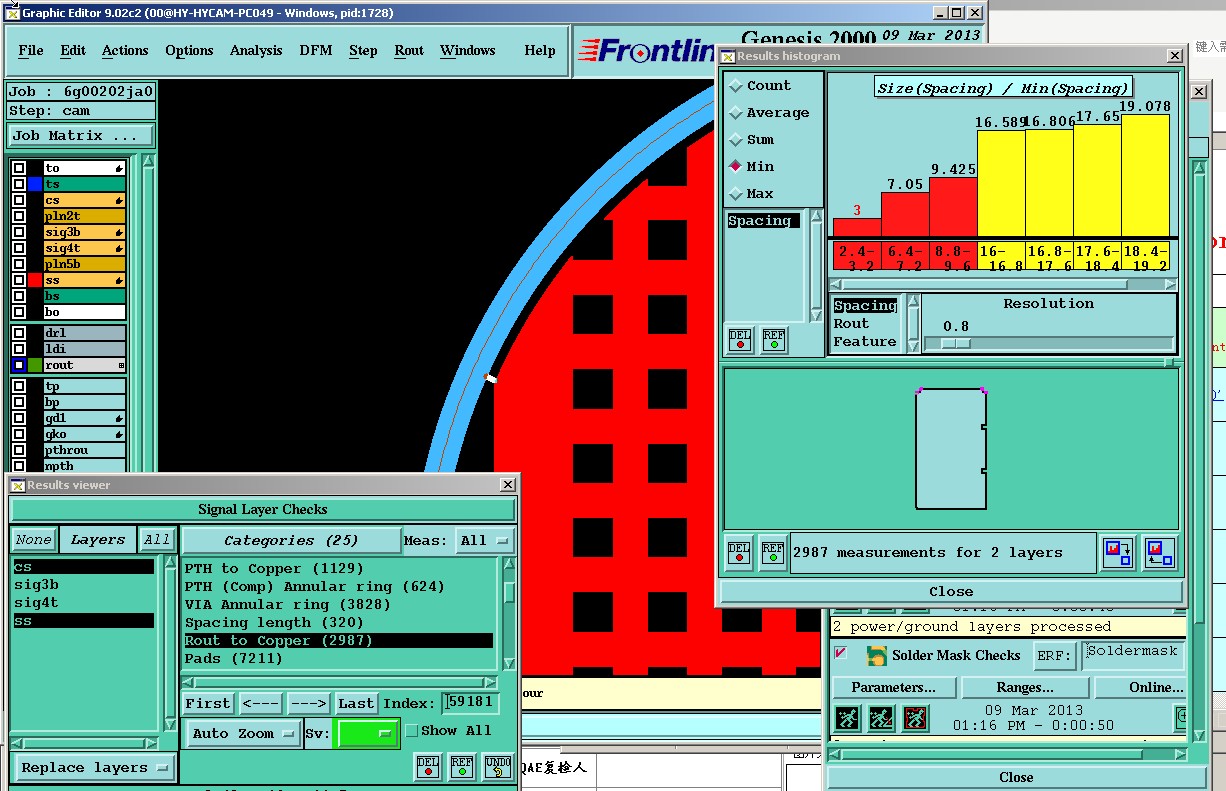Click red-outlined runner icon in checklist
Image resolution: width=1226 pixels, height=791 pixels.
point(915,718)
